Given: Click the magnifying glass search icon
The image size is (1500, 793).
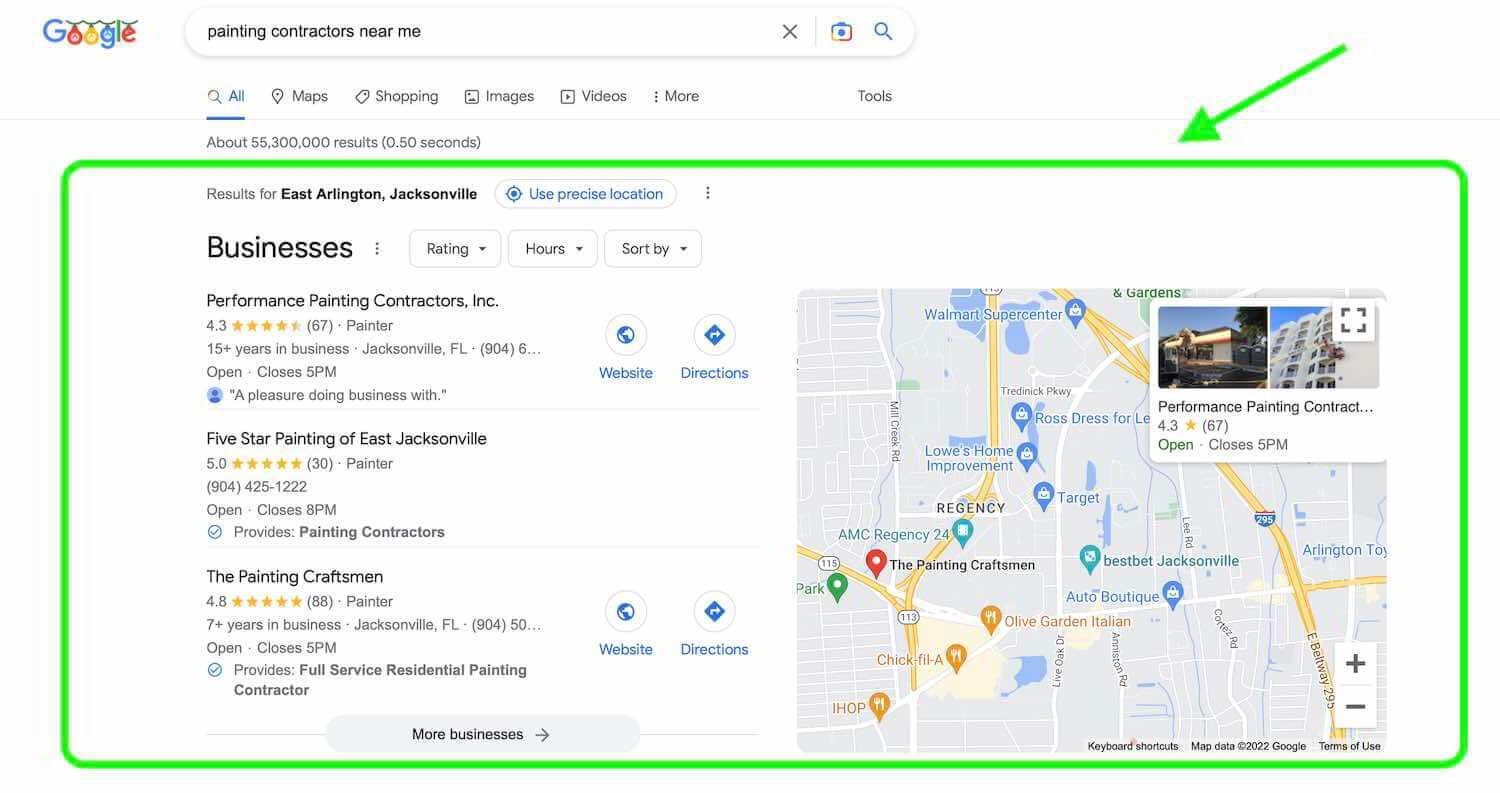Looking at the screenshot, I should pyautogui.click(x=883, y=31).
